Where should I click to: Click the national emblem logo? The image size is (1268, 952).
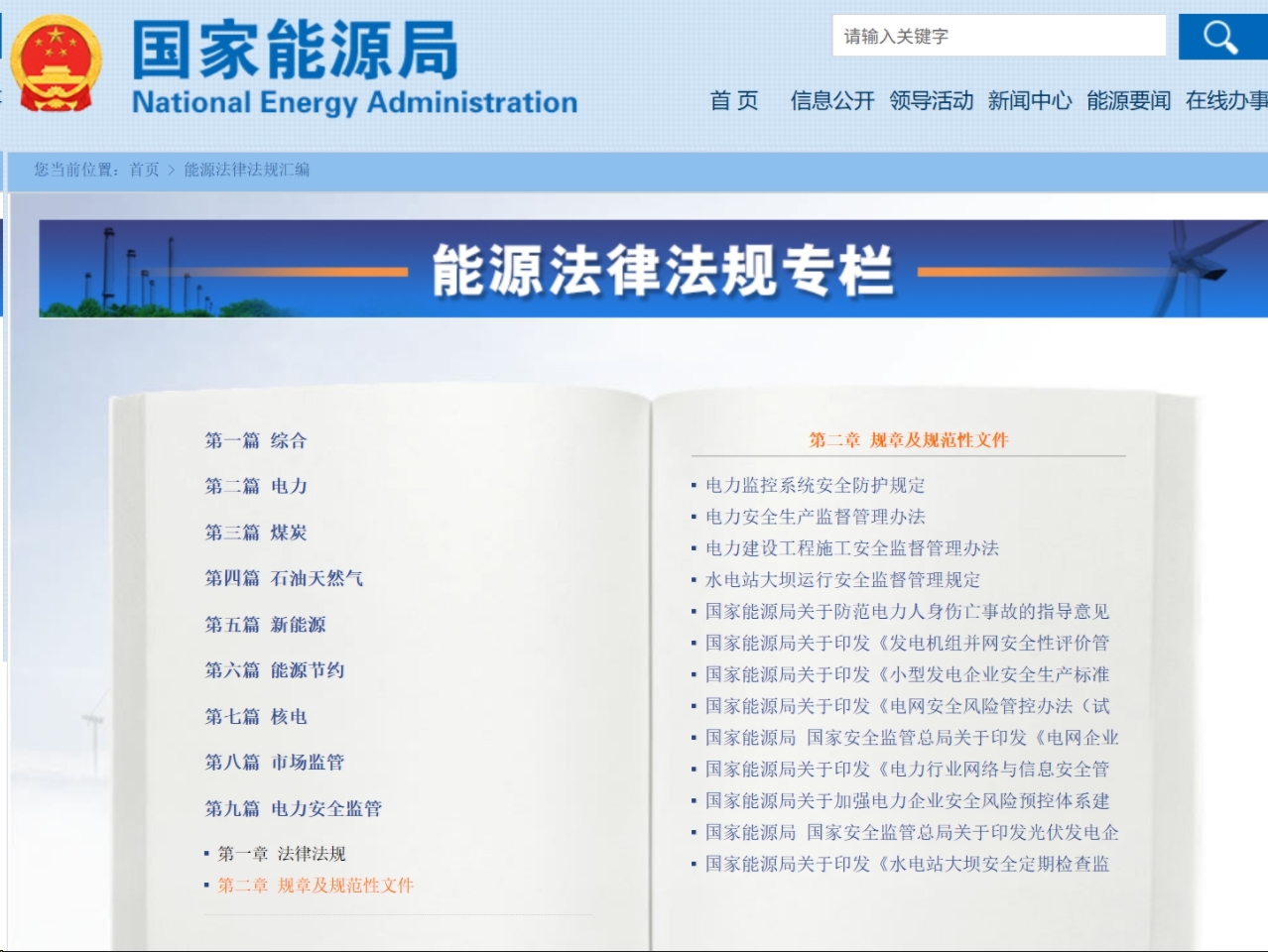tap(57, 64)
